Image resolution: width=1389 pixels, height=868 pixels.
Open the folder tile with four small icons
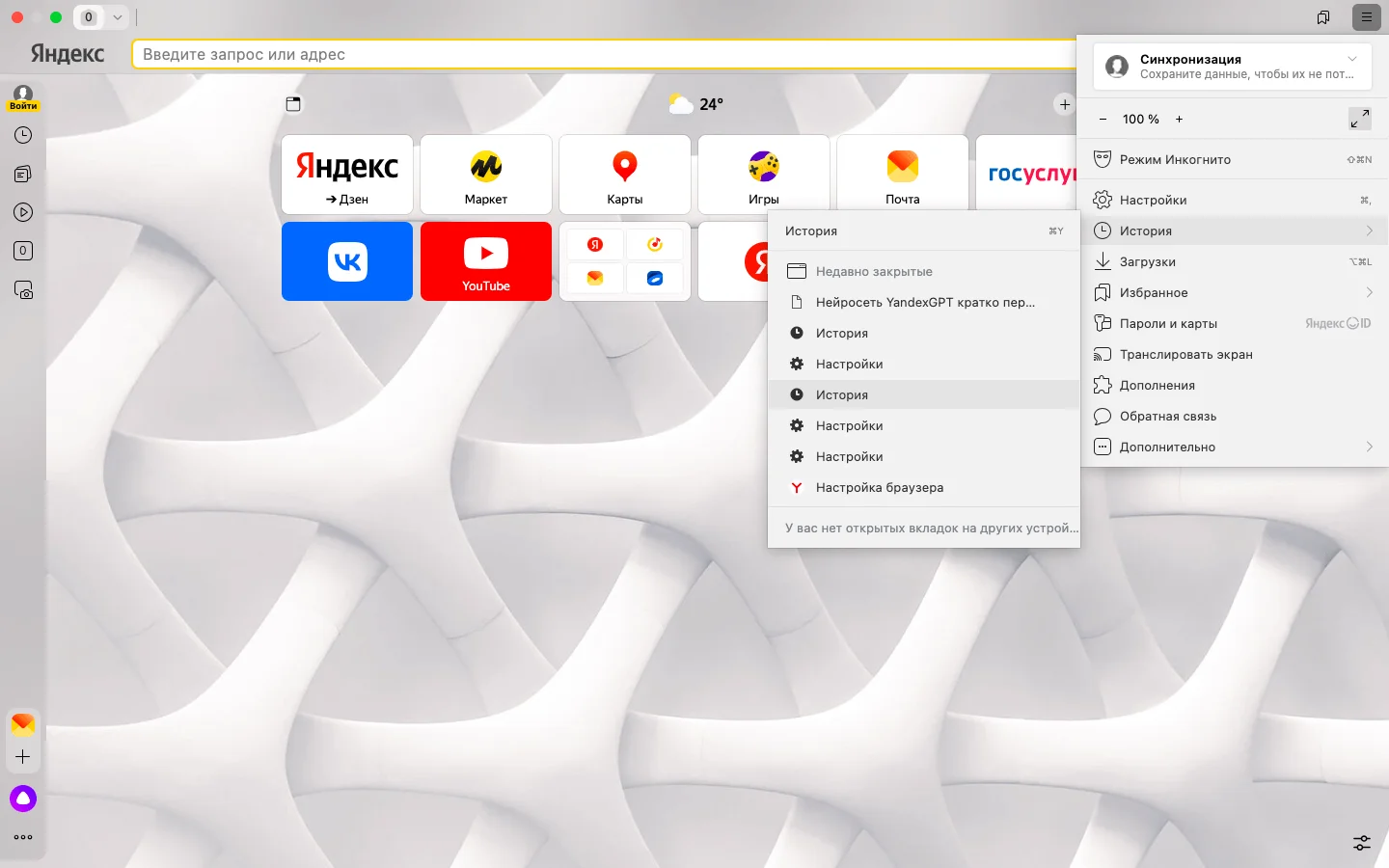[625, 261]
